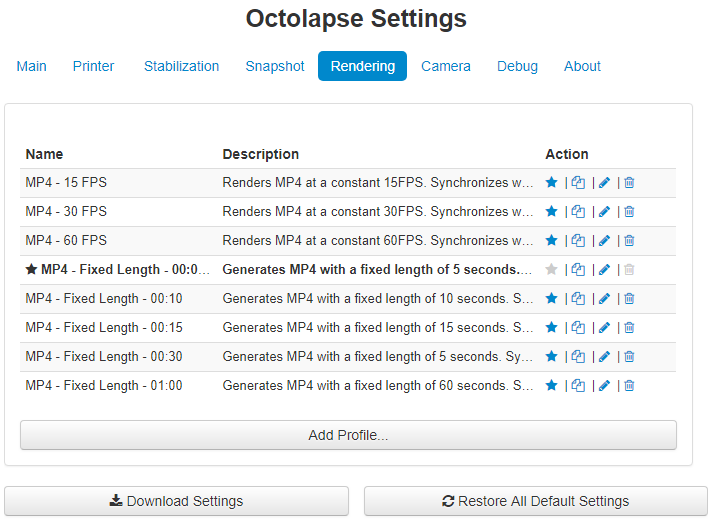716x526 pixels.
Task: Open the Snapshot tab
Action: [x=274, y=66]
